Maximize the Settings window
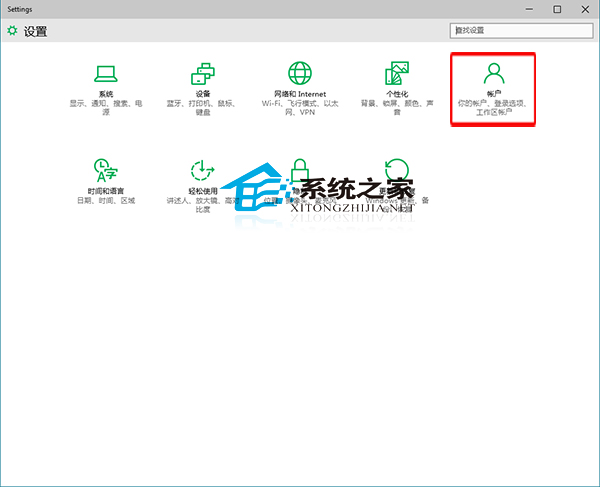Viewport: 600px width, 487px height. click(x=557, y=9)
